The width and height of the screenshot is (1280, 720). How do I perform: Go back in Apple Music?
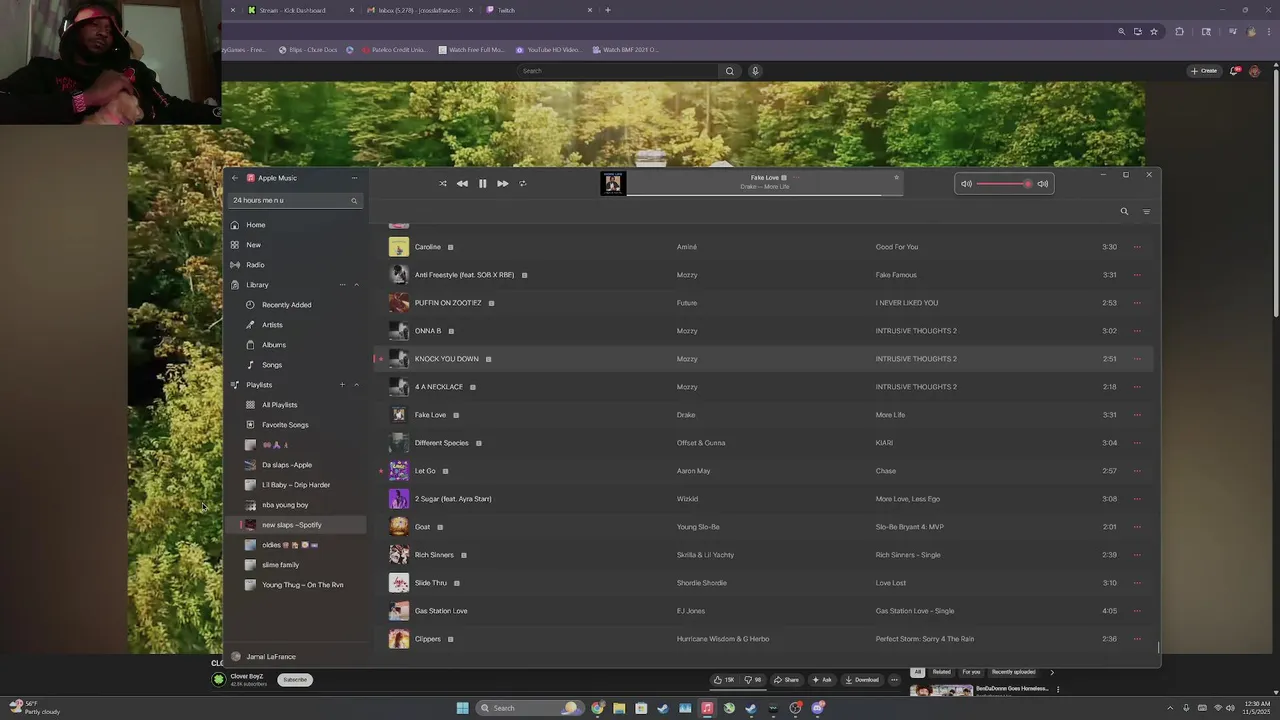(235, 178)
